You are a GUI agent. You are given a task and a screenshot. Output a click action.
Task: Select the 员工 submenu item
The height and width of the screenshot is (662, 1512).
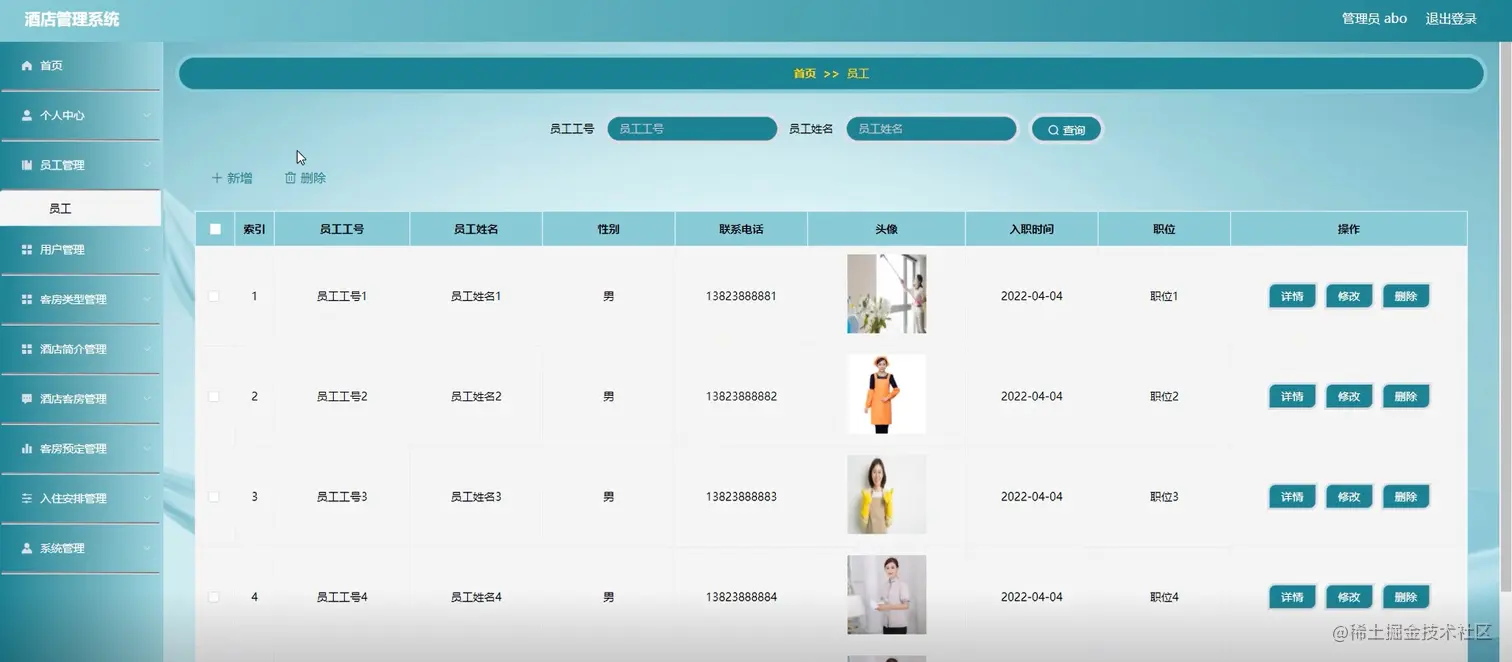80,209
